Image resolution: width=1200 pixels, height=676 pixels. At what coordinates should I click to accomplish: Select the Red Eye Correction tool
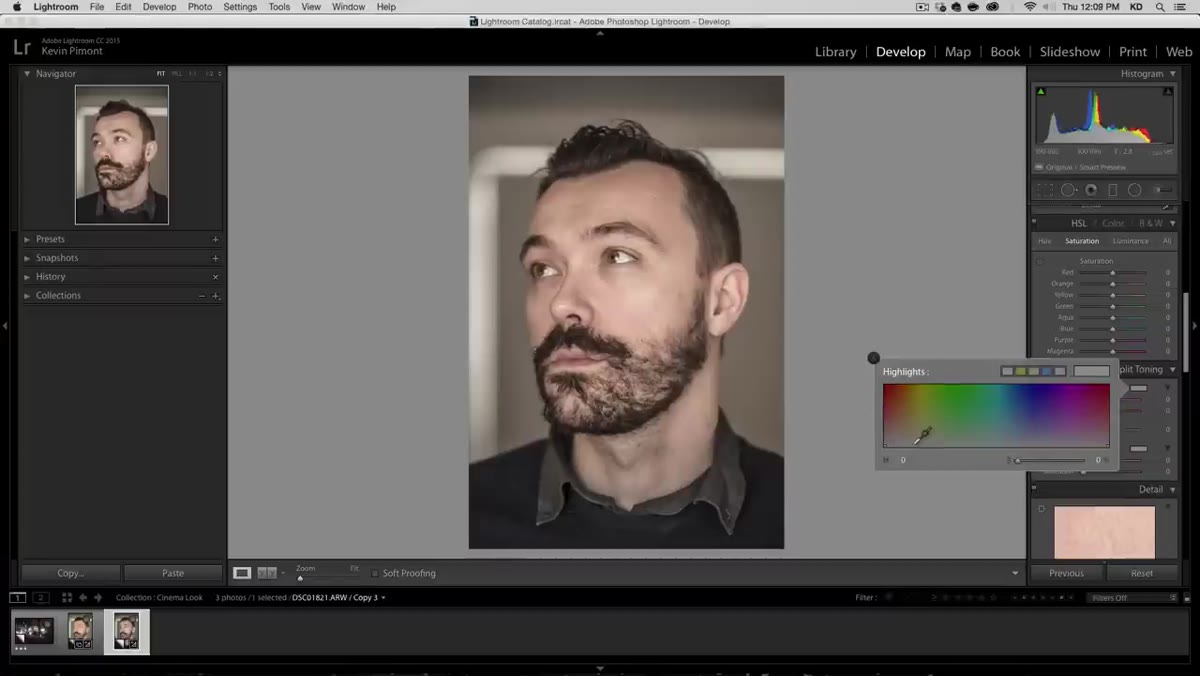coord(1091,190)
